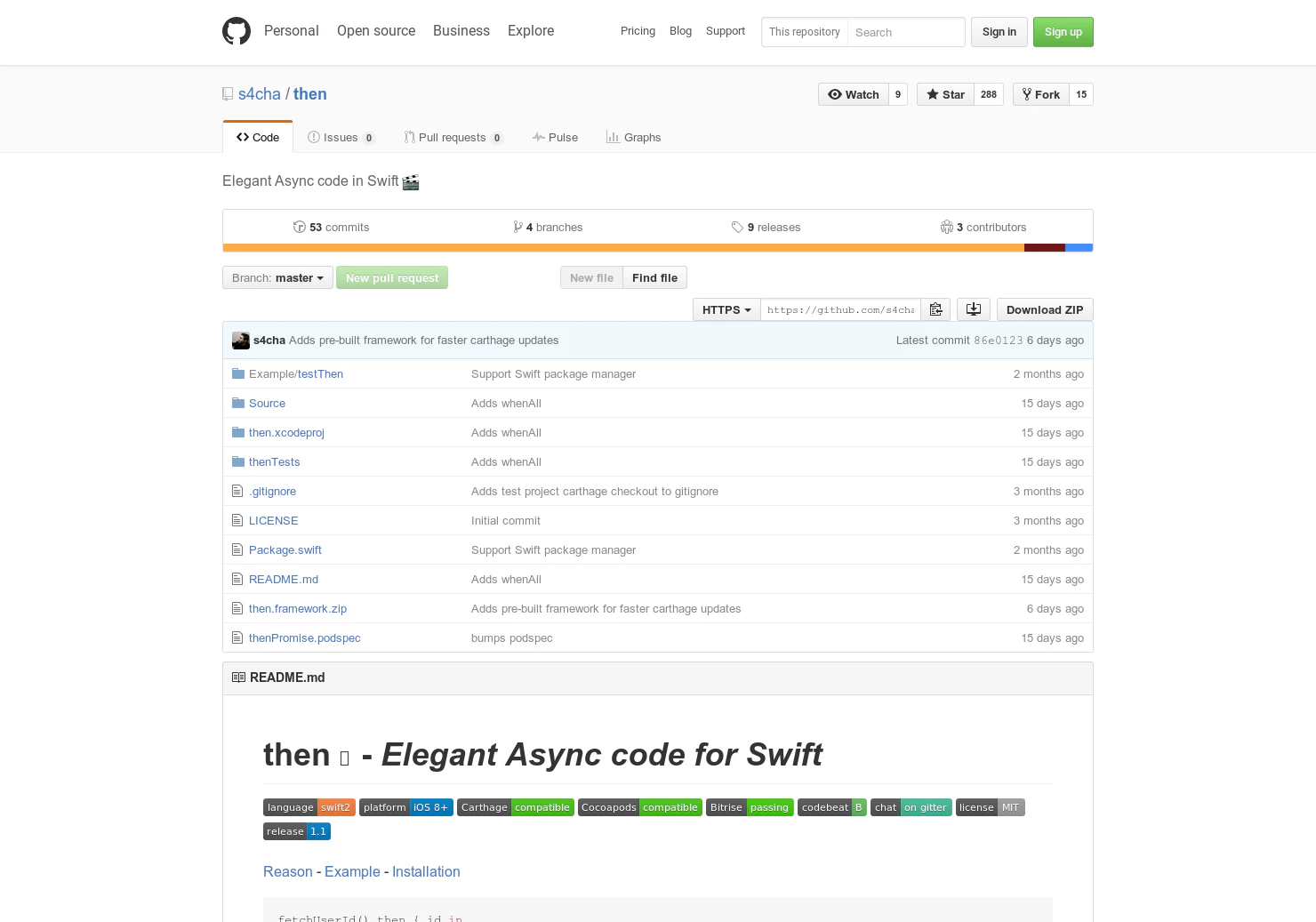Star the repository

coord(945,94)
